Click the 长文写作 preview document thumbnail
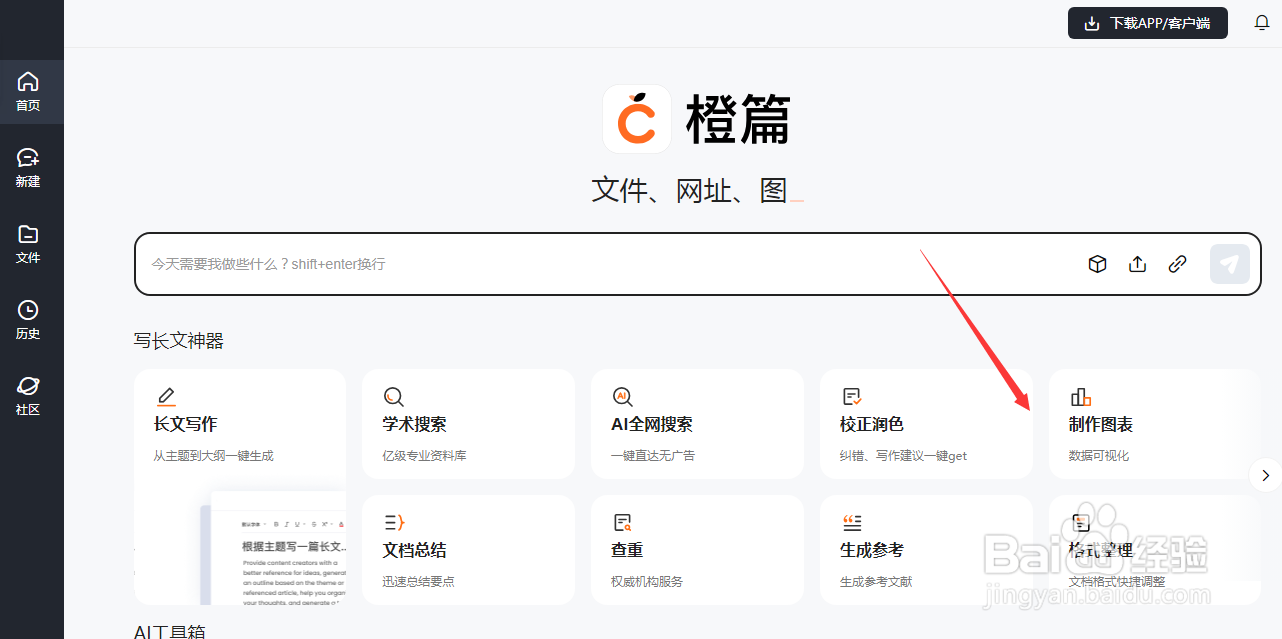This screenshot has width=1282, height=639. tap(272, 548)
